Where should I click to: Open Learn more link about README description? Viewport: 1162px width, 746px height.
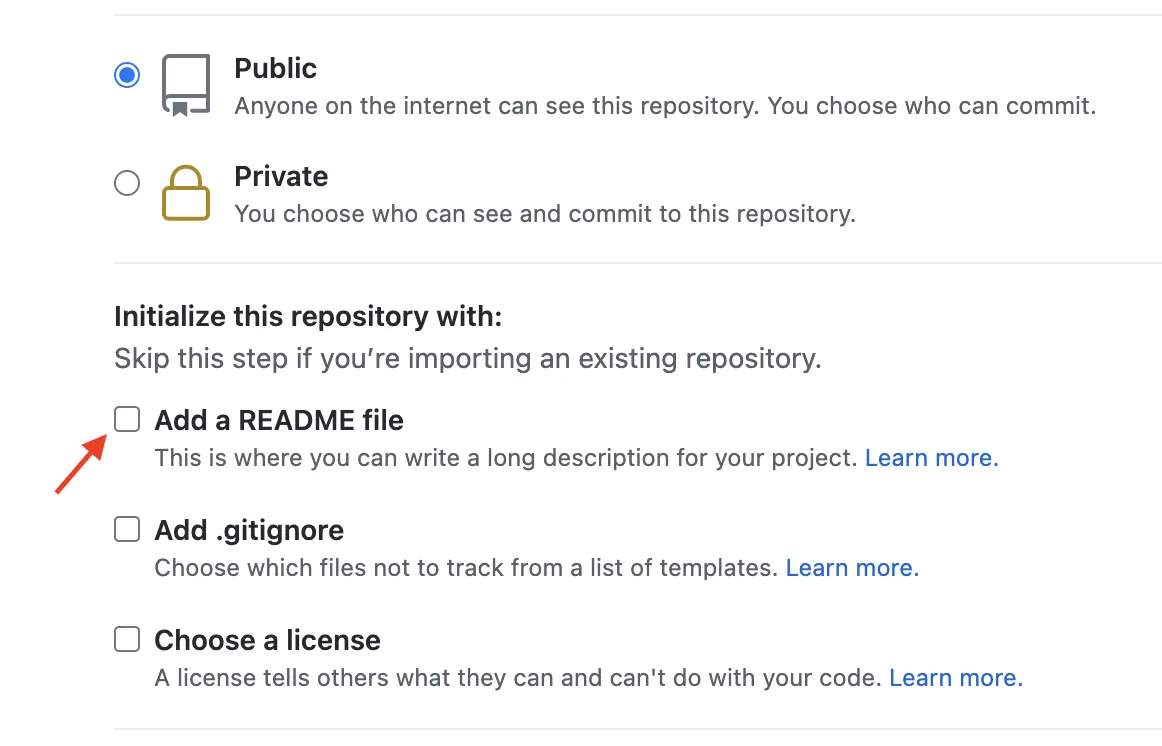tap(931, 458)
